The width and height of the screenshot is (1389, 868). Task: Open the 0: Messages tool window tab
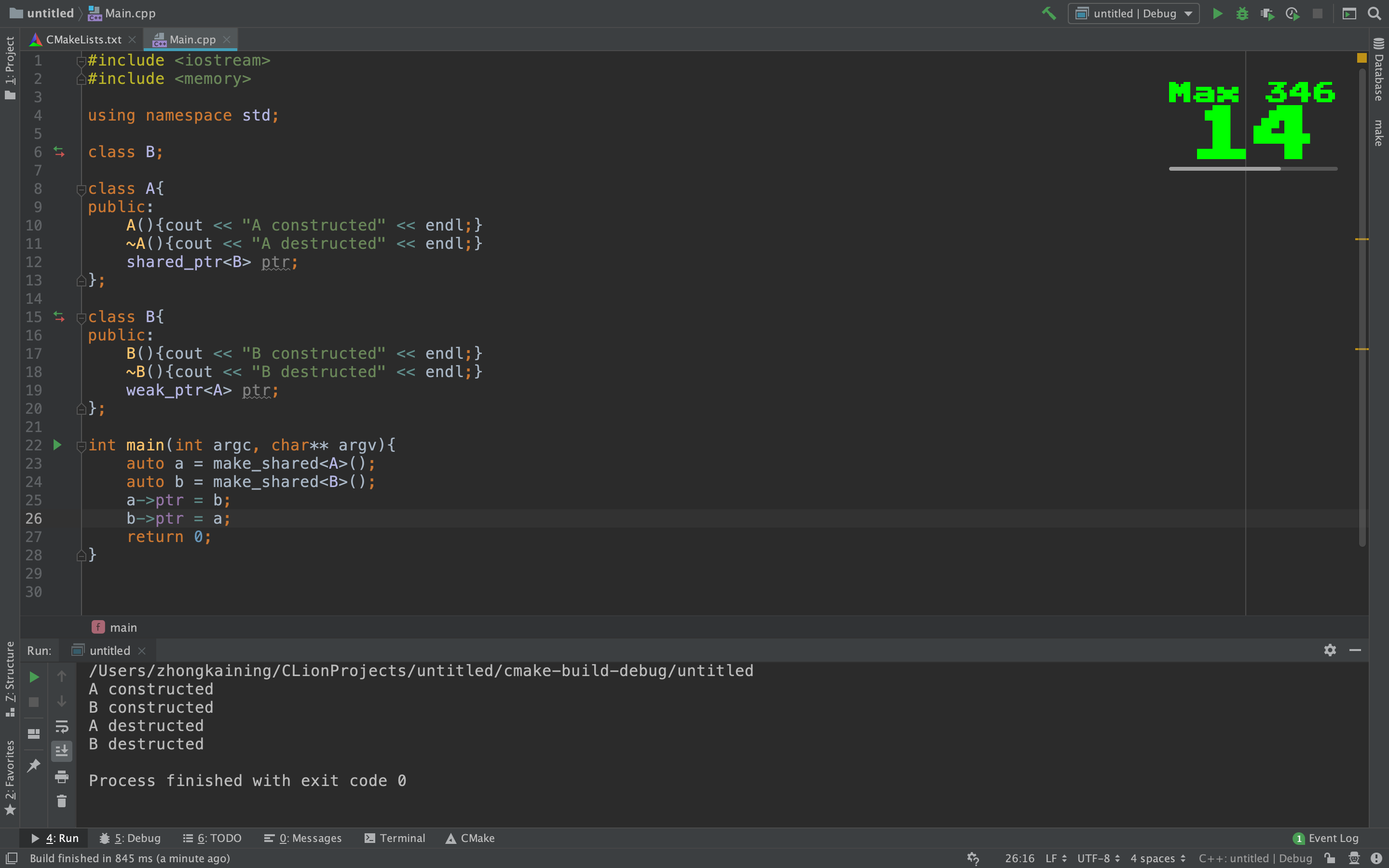(302, 838)
